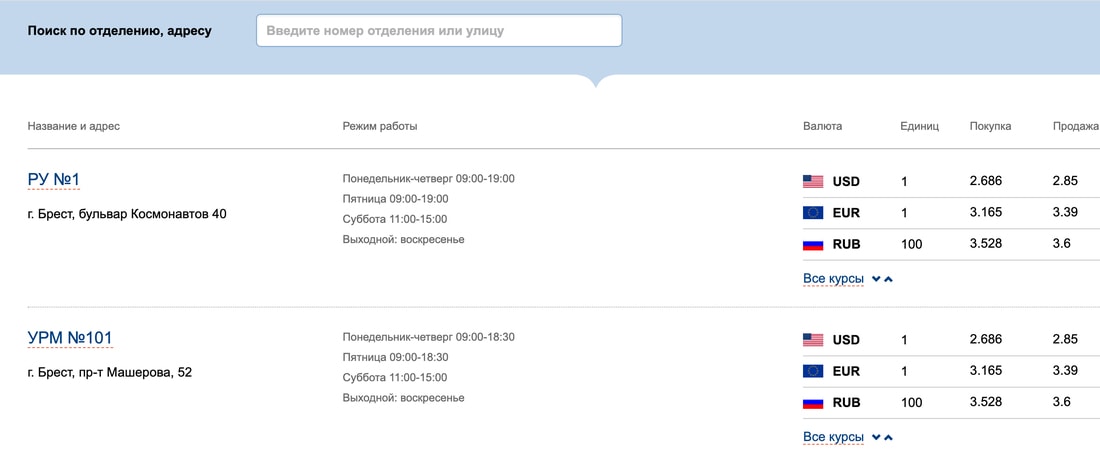Click the EUR flag icon for РУ №1
This screenshot has height=465, width=1100.
(x=813, y=213)
